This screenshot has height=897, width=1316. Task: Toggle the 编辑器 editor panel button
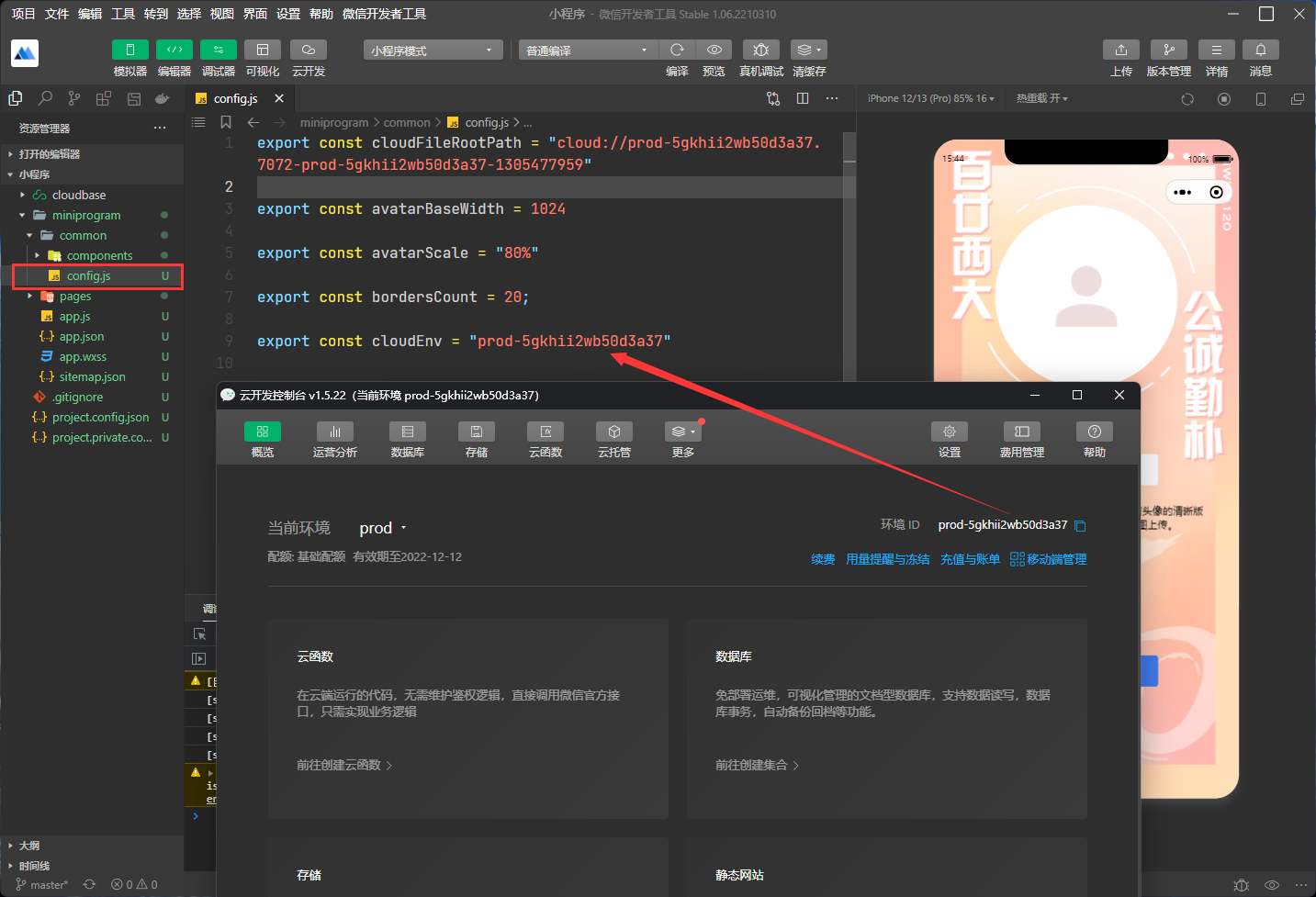(x=174, y=50)
